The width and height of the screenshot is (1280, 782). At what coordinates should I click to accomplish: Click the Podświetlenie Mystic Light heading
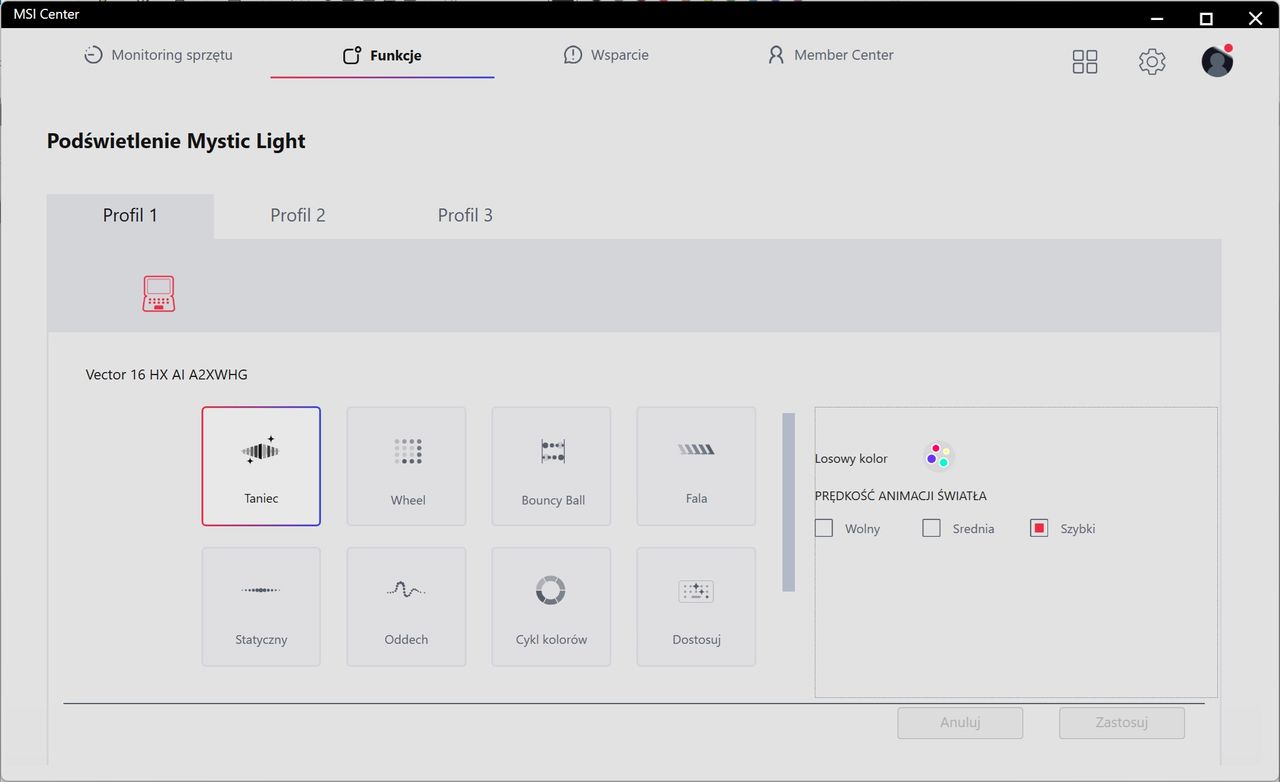point(176,141)
